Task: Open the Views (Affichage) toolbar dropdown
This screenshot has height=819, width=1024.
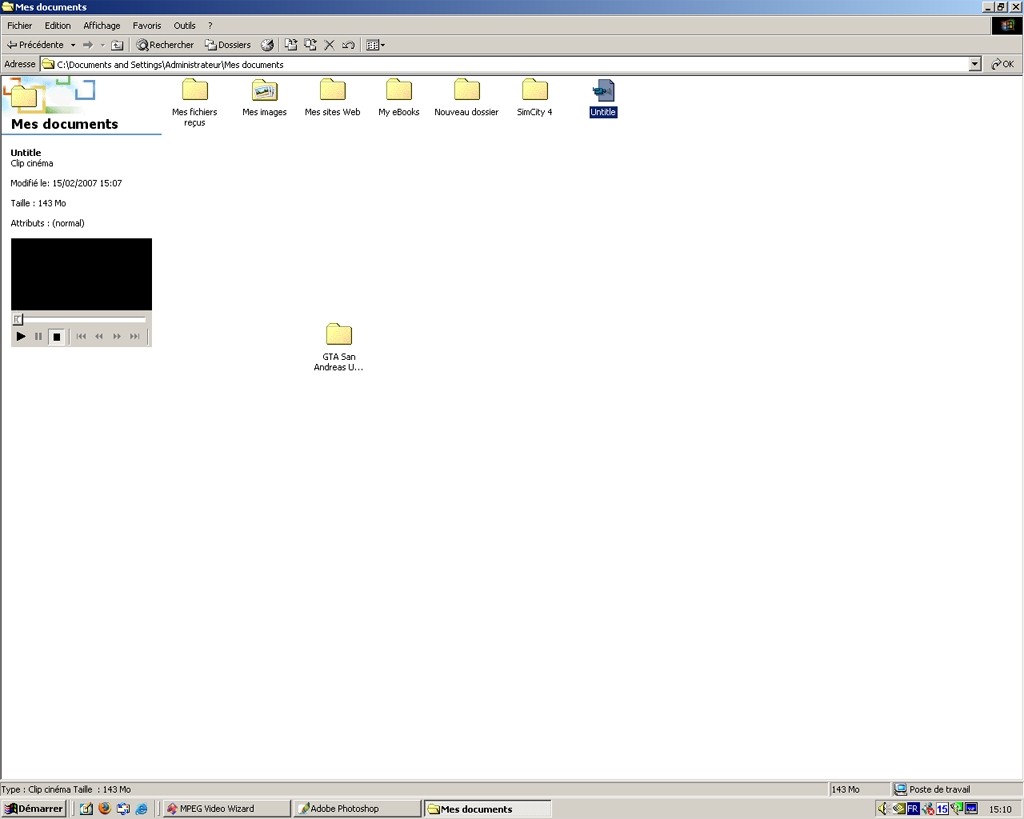Action: point(375,45)
